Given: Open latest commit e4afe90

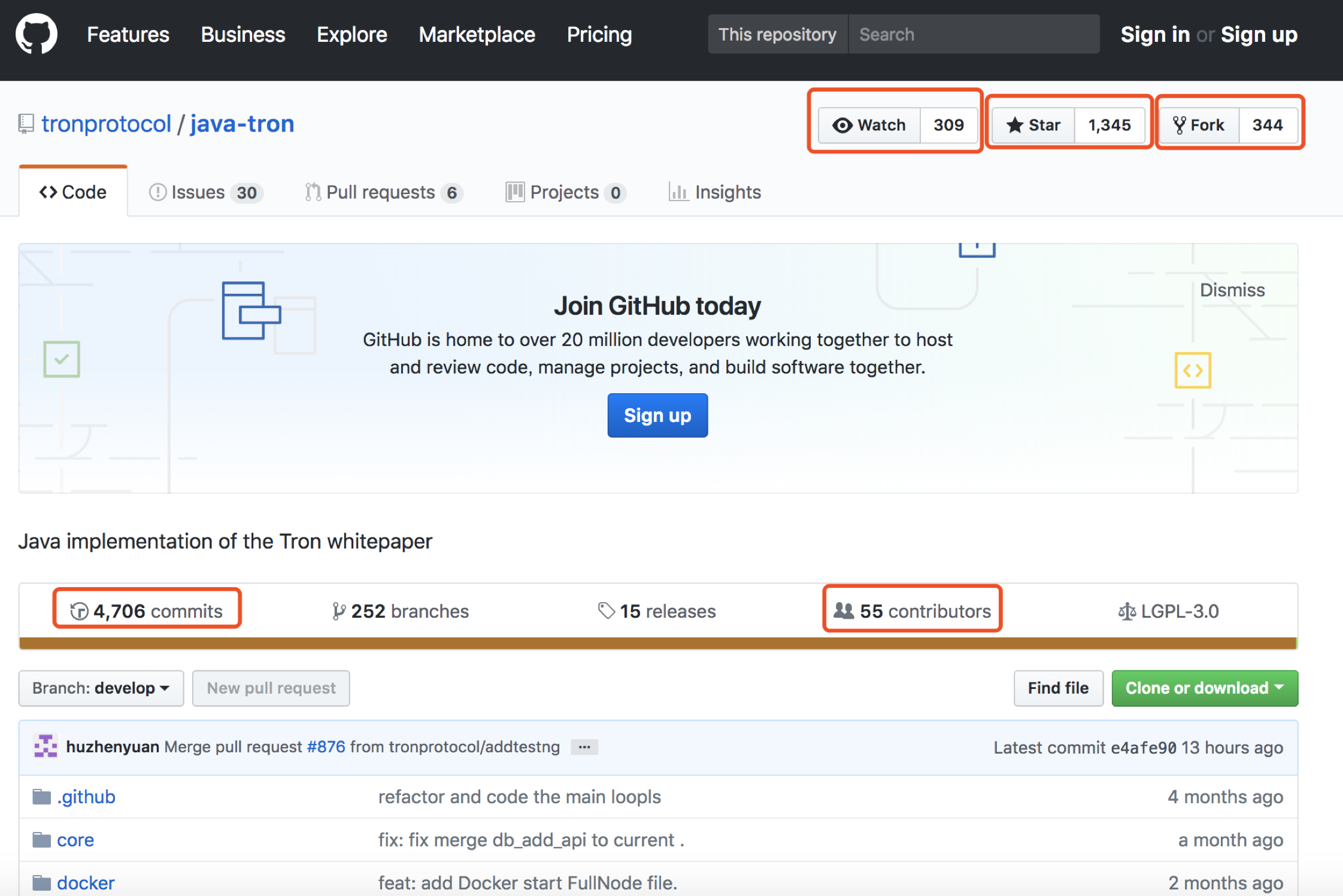Looking at the screenshot, I should tap(1144, 748).
